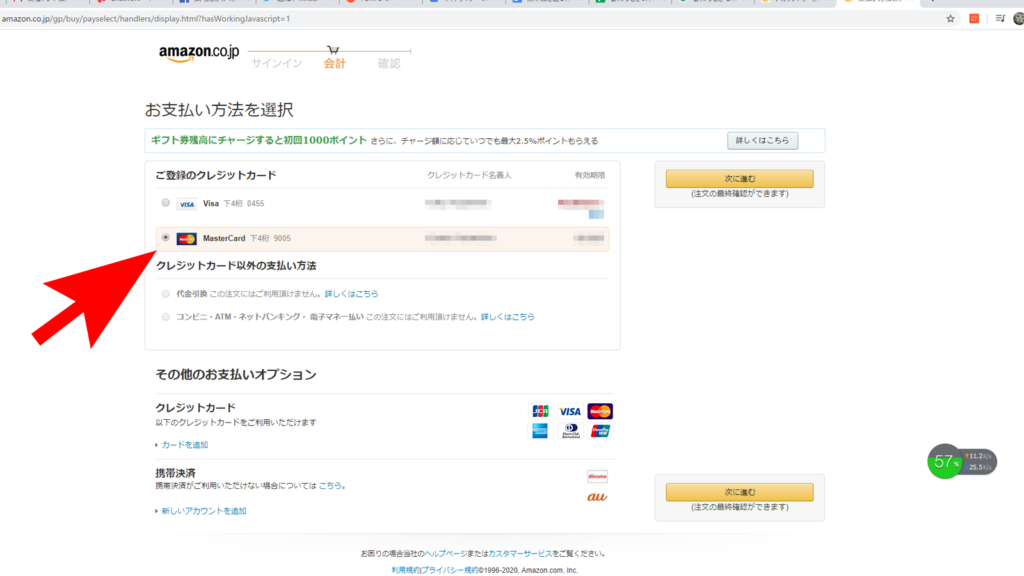Click the 詳しくはこちら gift charge button

coord(762,140)
